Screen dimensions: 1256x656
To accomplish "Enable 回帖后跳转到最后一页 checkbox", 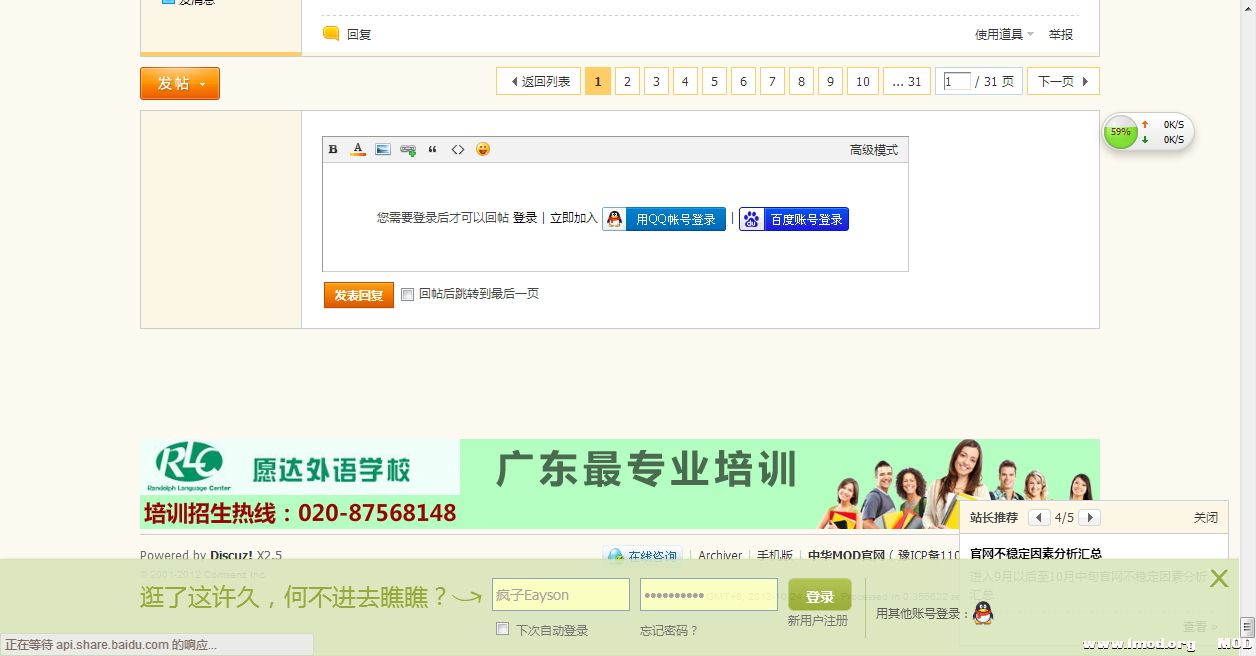I will [407, 294].
